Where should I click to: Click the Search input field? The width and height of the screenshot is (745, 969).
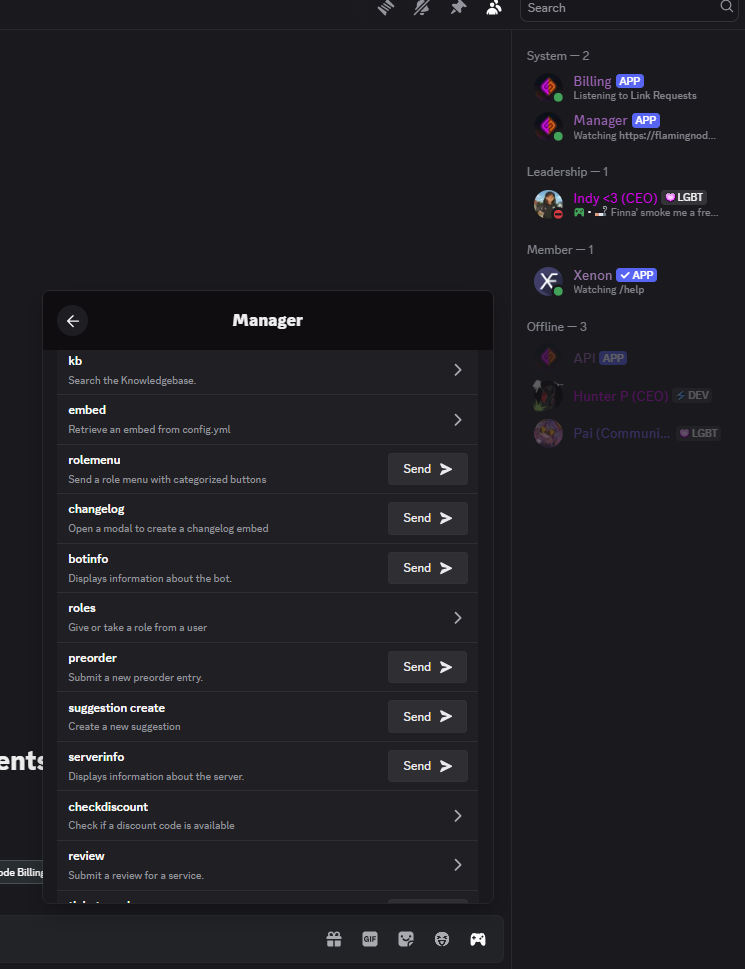tap(629, 9)
